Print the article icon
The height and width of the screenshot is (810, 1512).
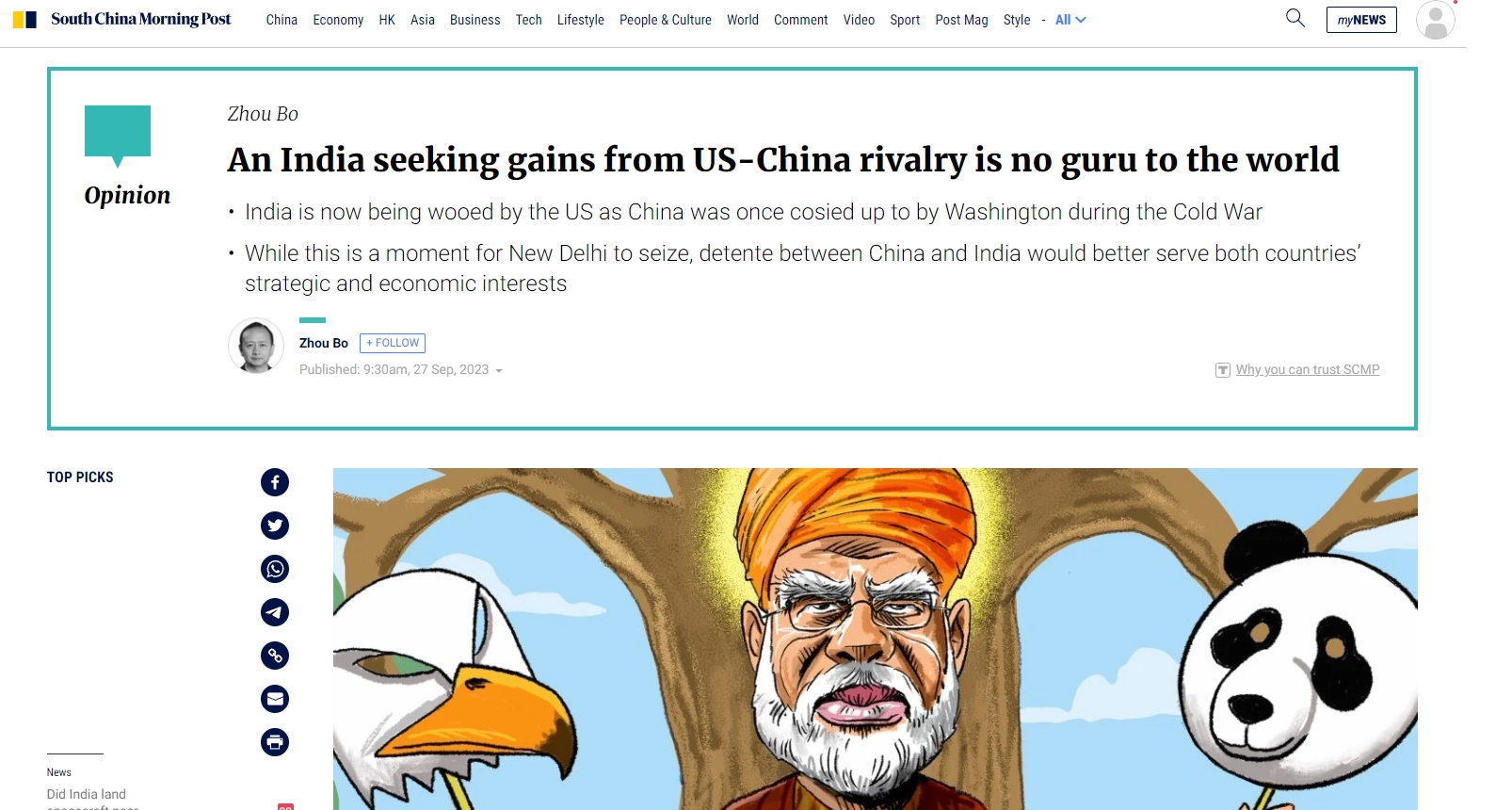pos(275,742)
